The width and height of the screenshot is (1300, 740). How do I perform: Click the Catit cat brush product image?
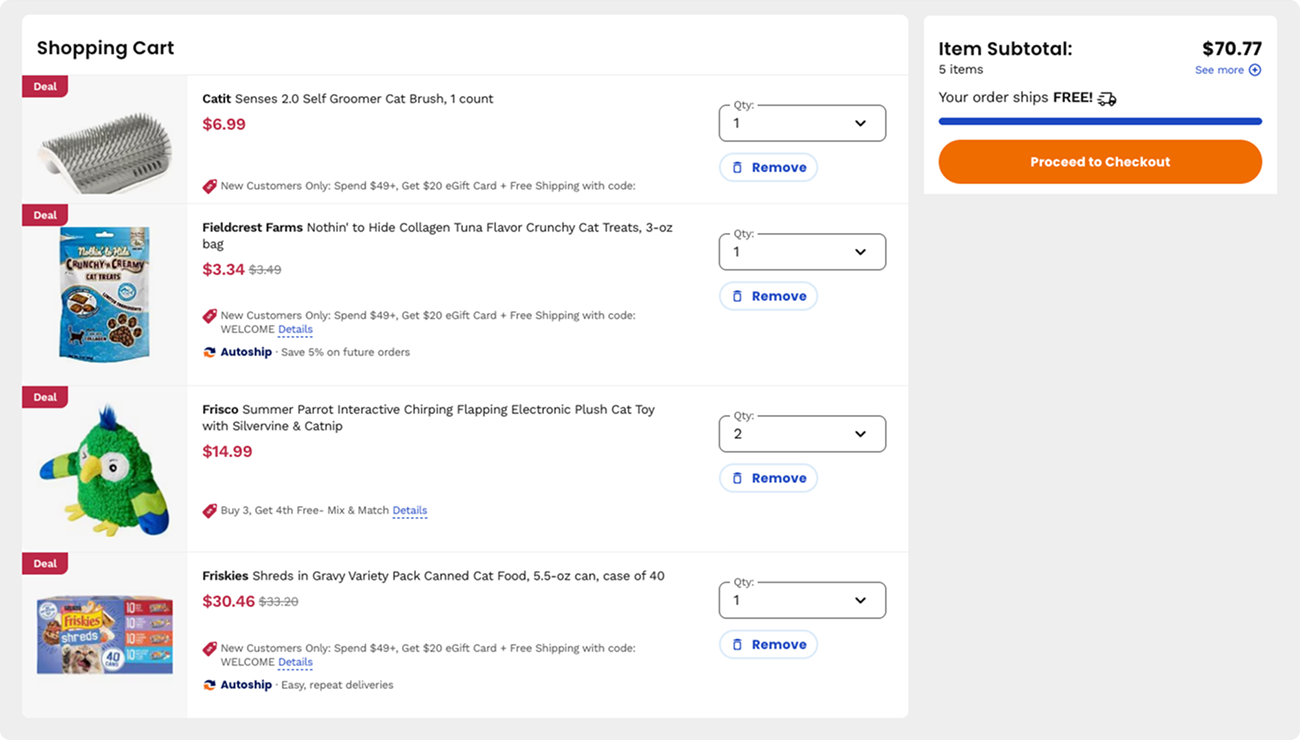click(104, 151)
